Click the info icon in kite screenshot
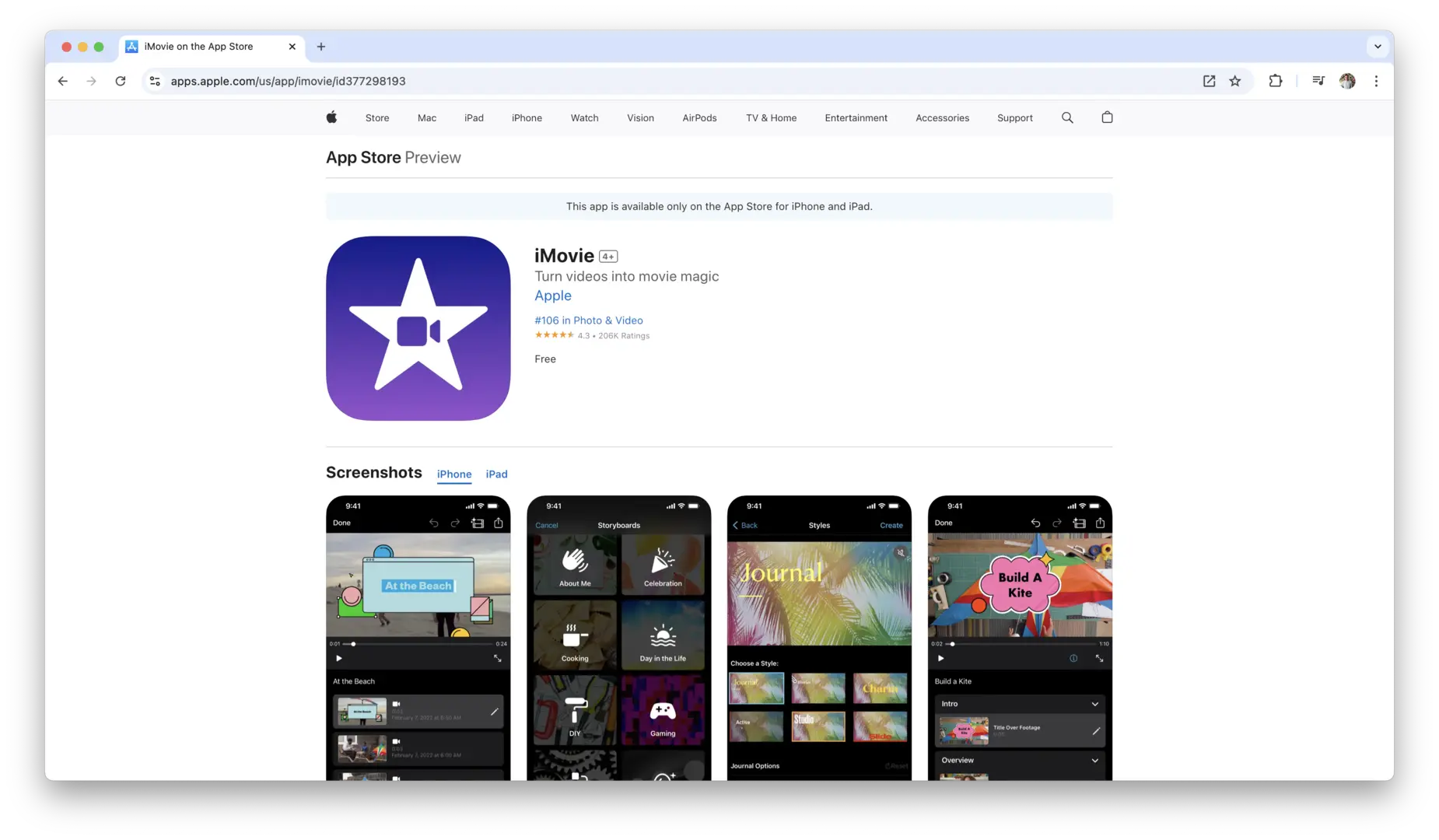The width and height of the screenshot is (1439, 840). (x=1073, y=658)
